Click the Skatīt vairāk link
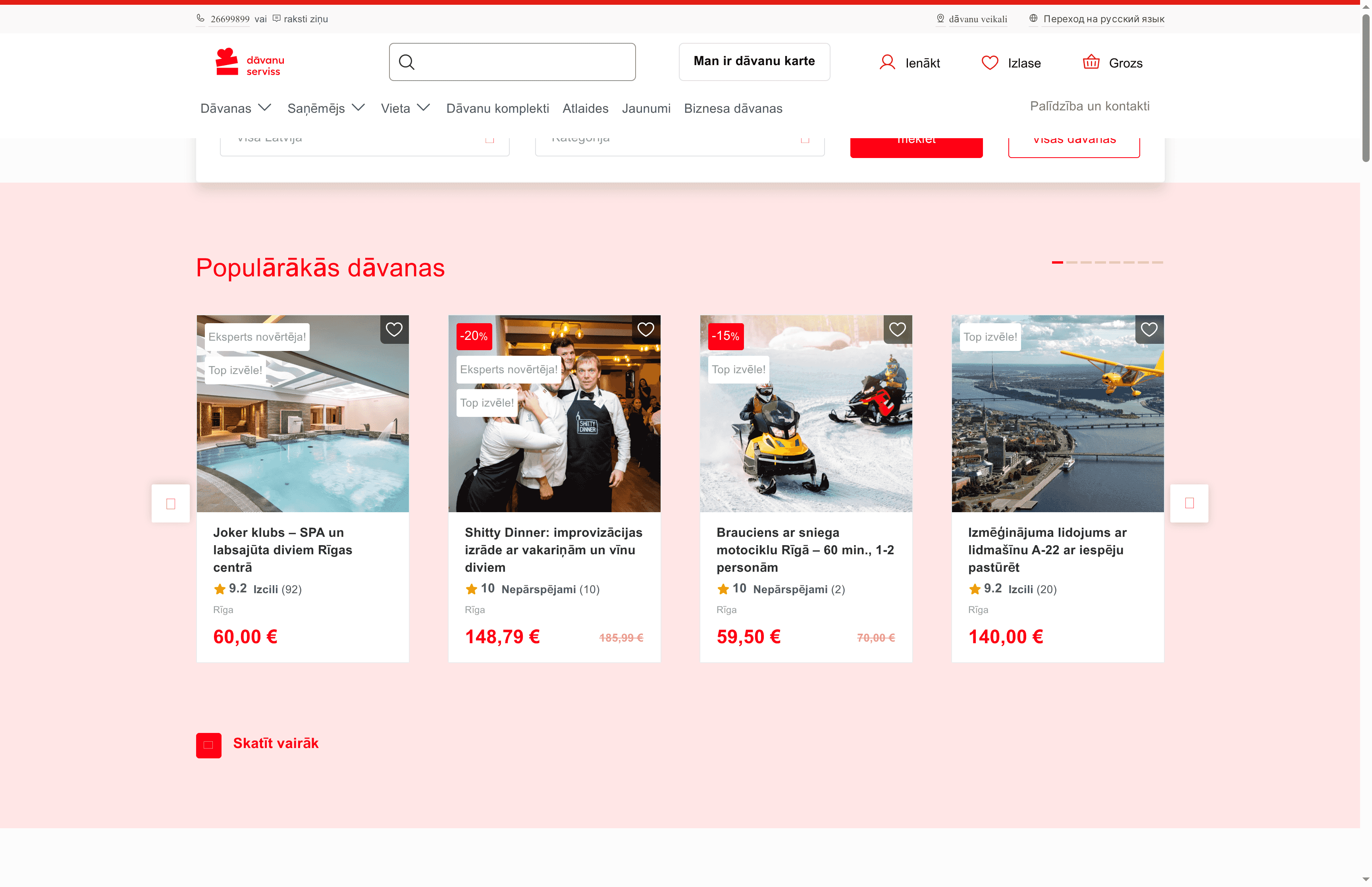 click(275, 743)
